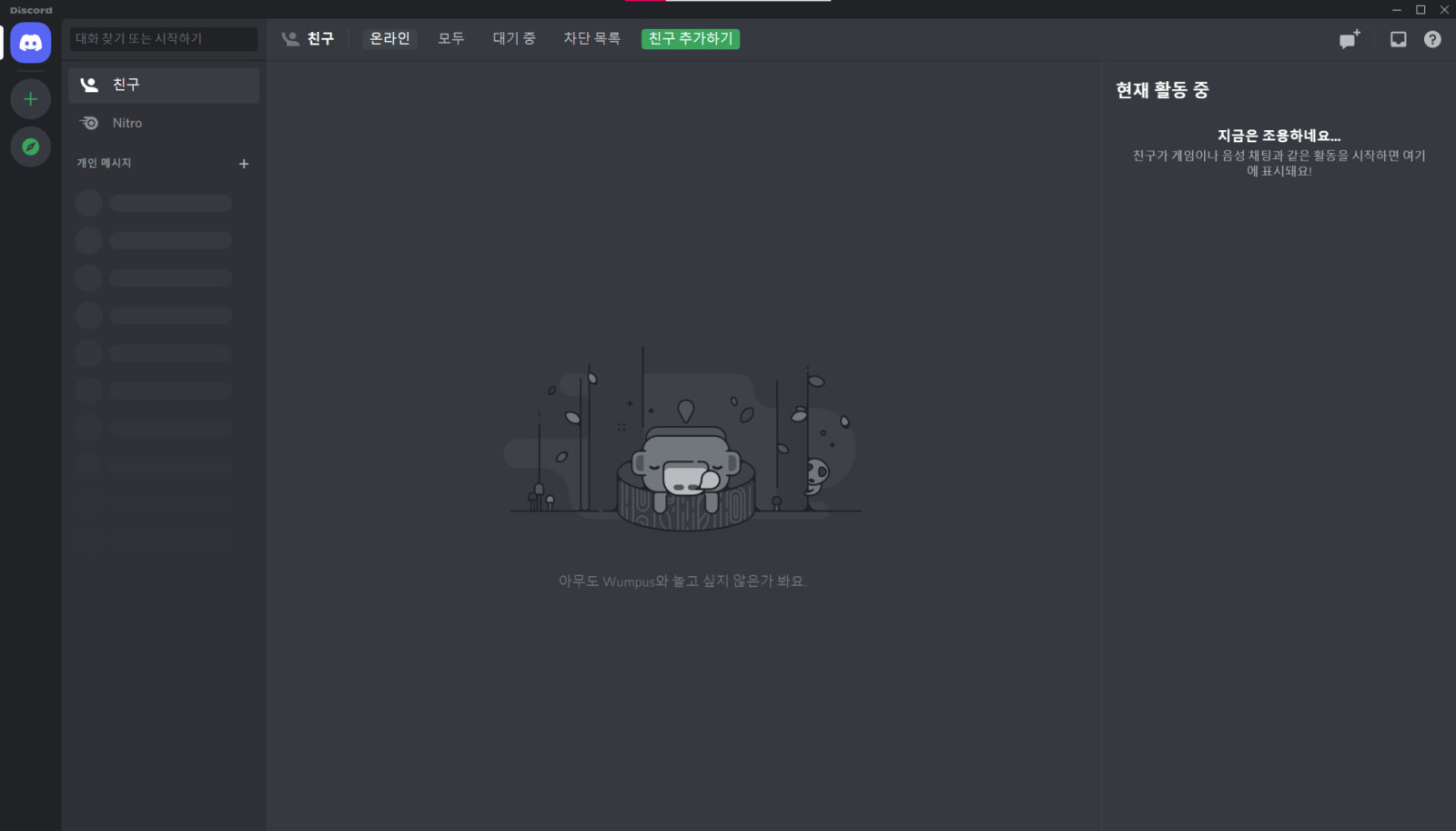The image size is (1456, 831).
Task: Open the inbox icon in top bar
Action: (x=1399, y=39)
